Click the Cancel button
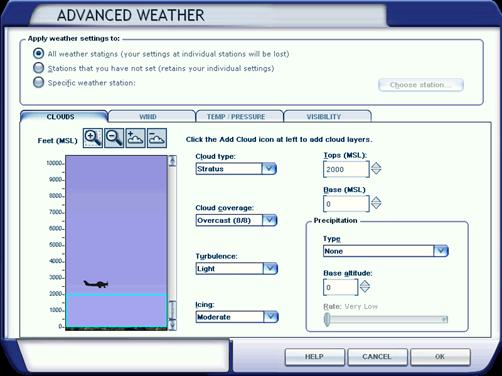Viewport: 502px width, 376px height. coord(377,357)
